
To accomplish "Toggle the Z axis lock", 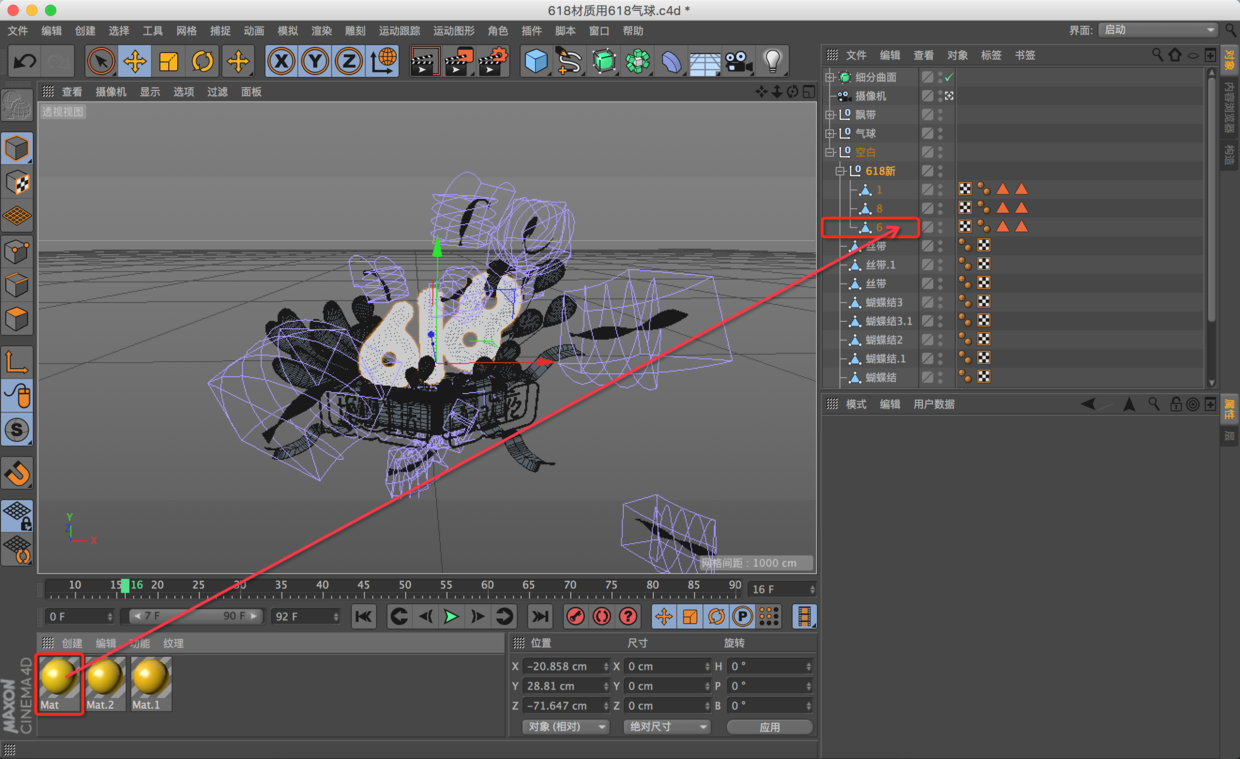I will [x=349, y=61].
